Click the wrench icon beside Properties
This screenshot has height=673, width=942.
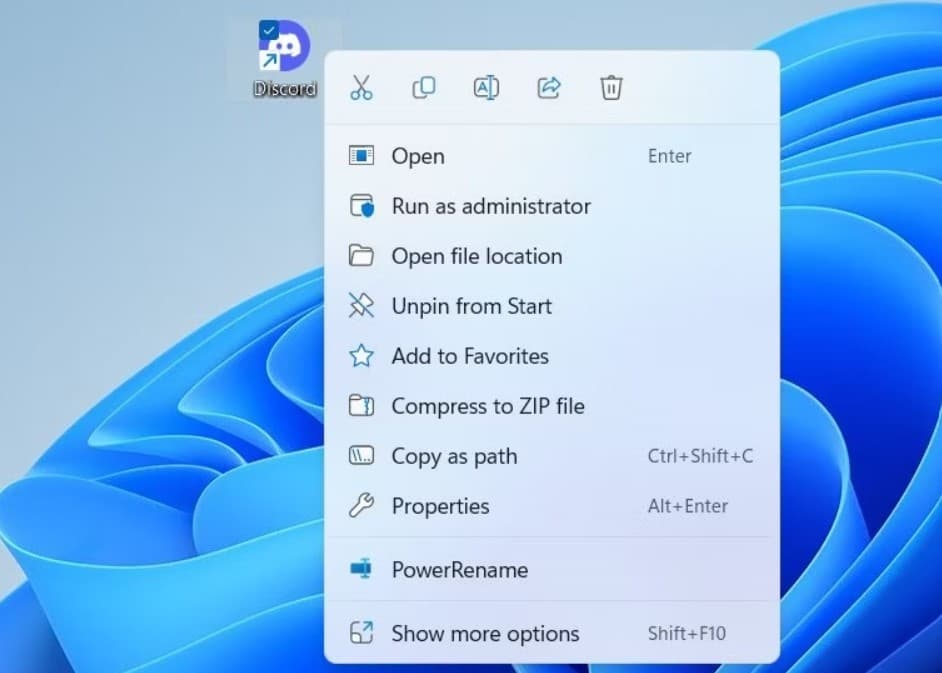point(361,506)
